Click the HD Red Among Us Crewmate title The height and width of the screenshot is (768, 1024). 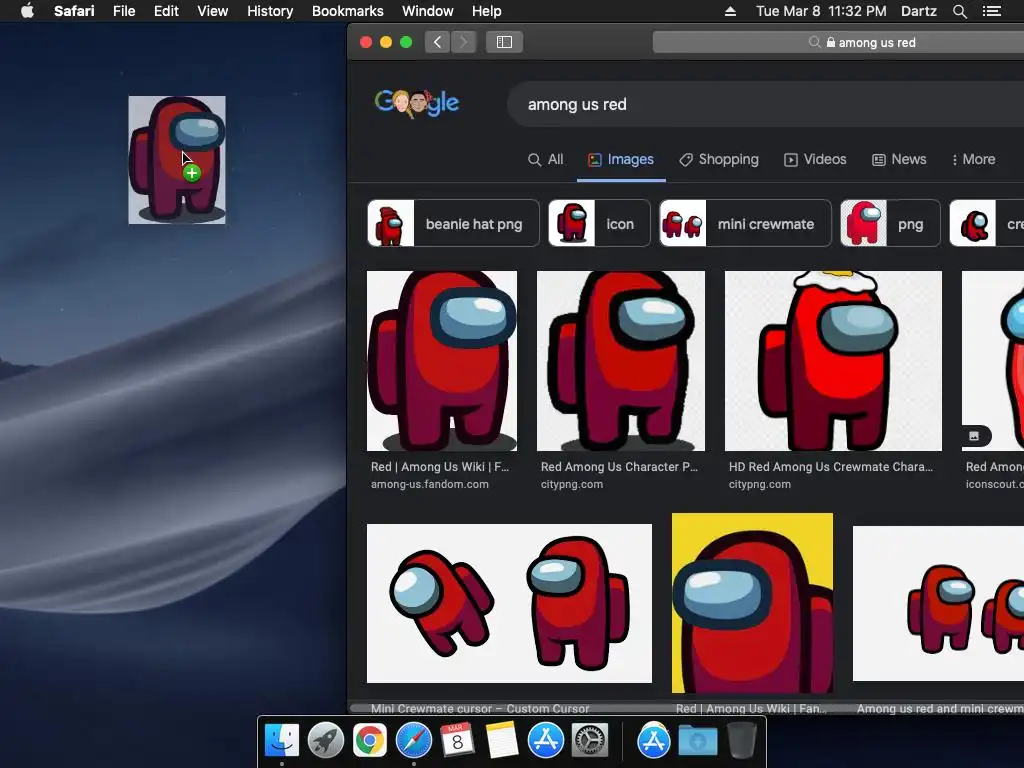click(831, 467)
